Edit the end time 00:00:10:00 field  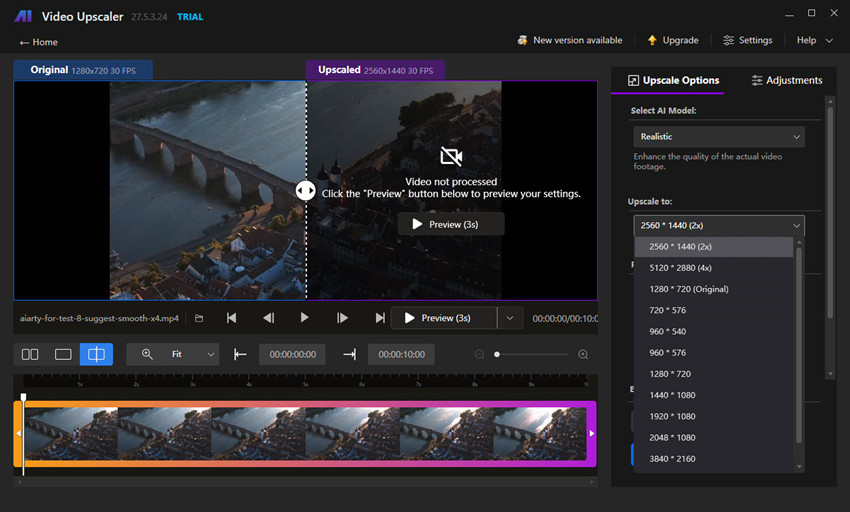click(x=402, y=354)
